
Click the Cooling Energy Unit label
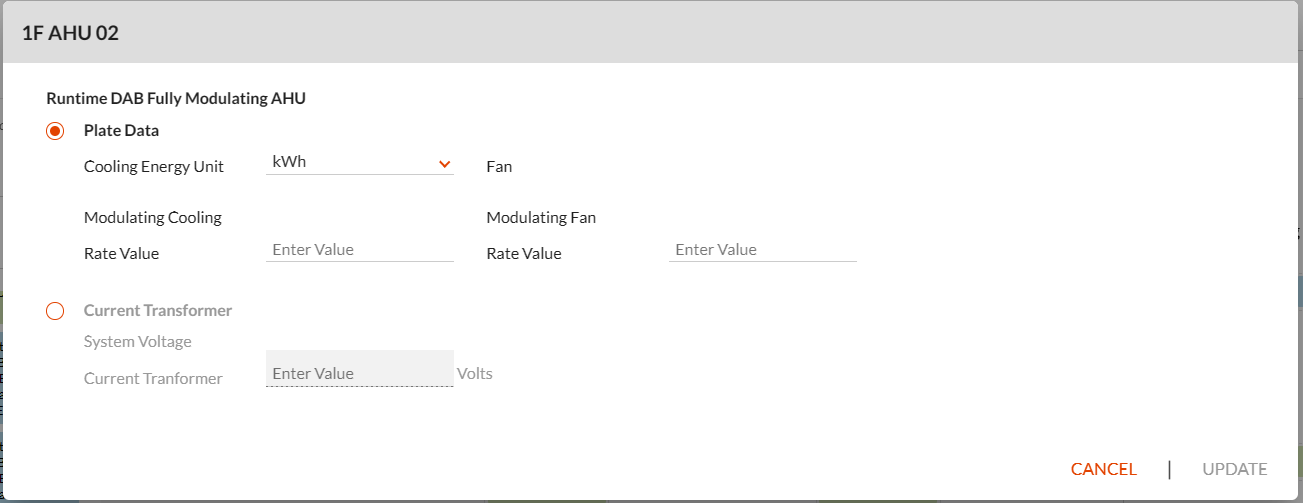pos(154,166)
